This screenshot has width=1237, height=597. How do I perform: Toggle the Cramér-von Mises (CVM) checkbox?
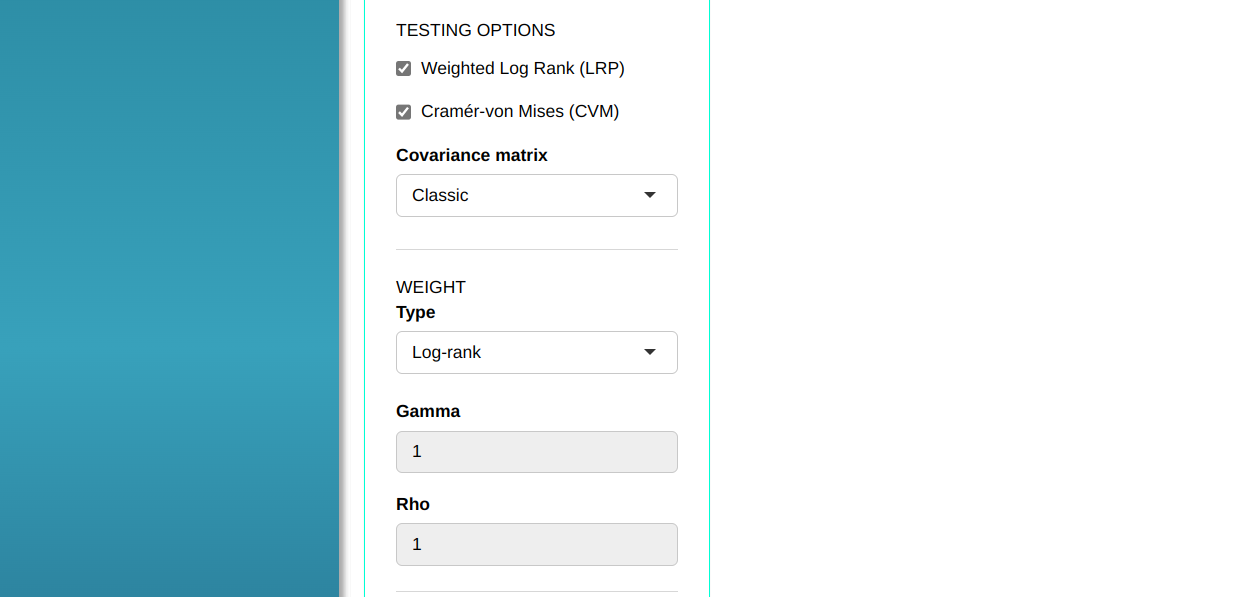(404, 112)
